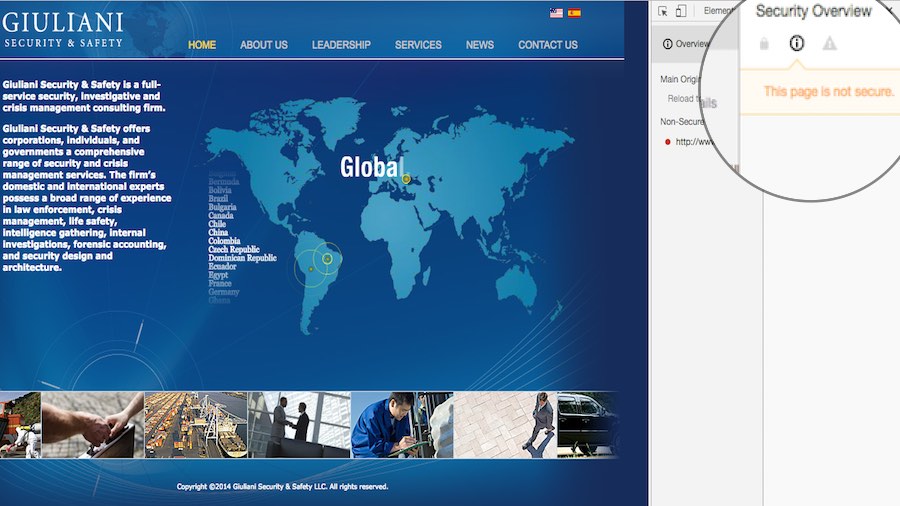Screen dimensions: 900x506
Task: Click the US flag language icon
Action: [556, 13]
